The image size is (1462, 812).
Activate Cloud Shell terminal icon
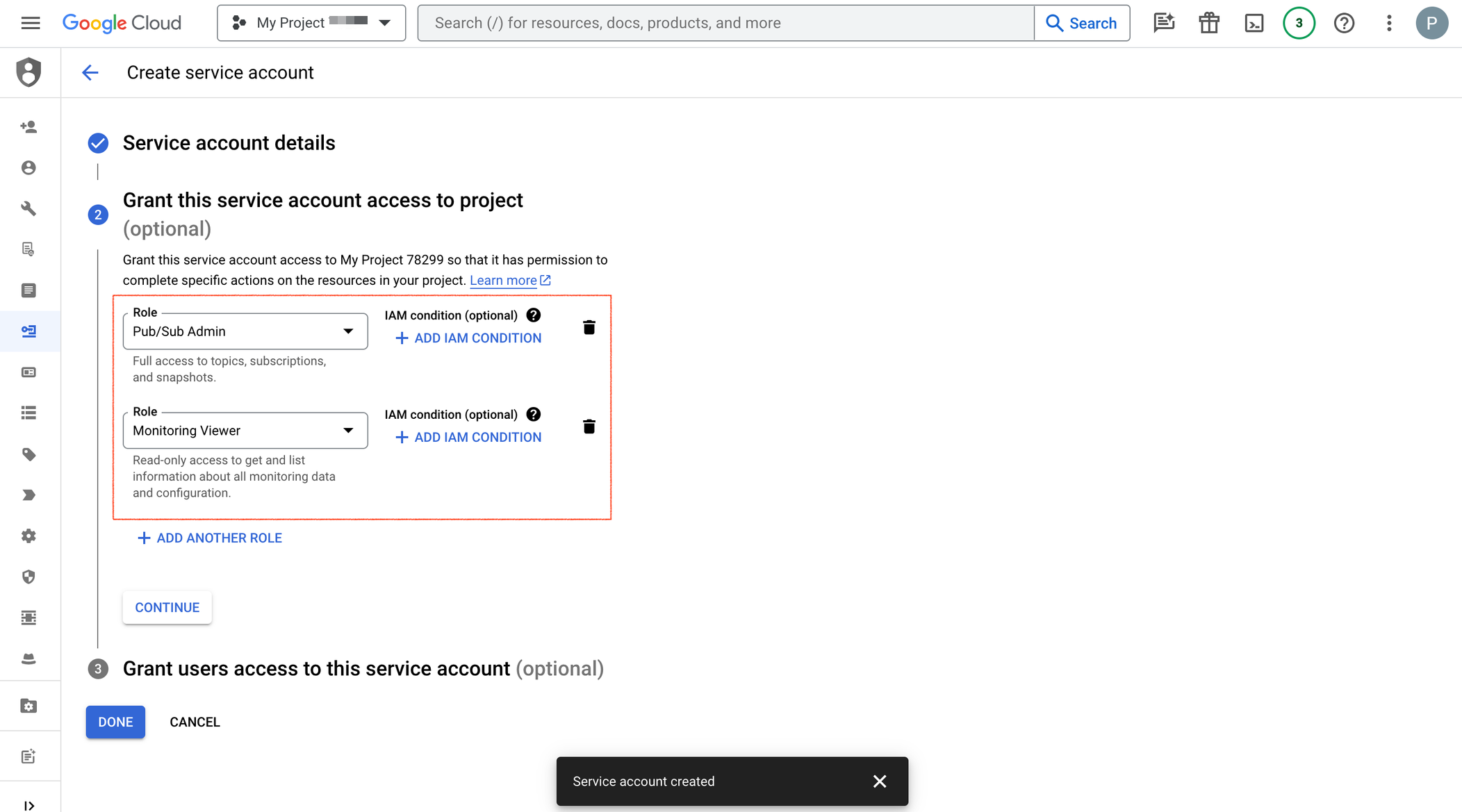click(1254, 23)
